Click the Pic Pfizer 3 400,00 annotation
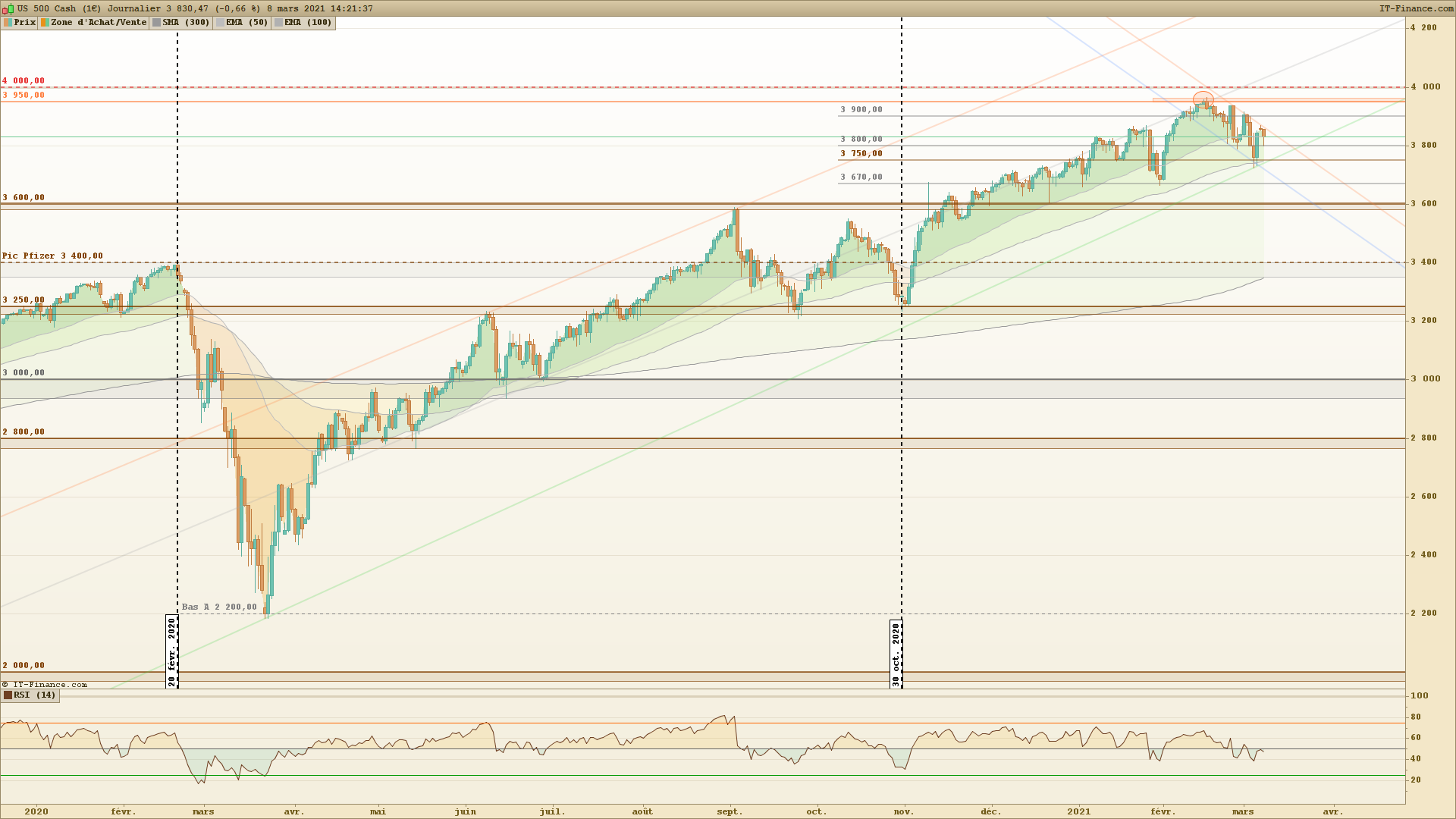Screen dimensions: 1456x819 52,256
